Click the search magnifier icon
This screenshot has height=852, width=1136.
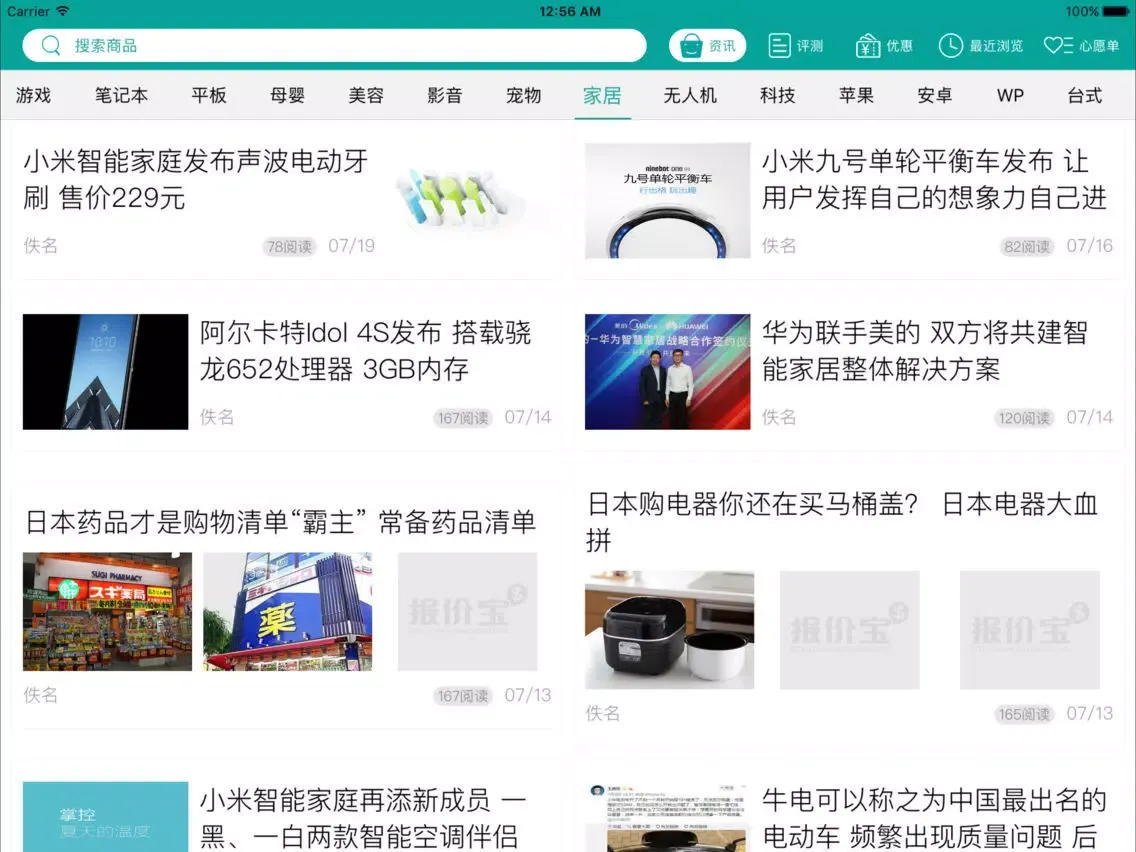click(51, 46)
